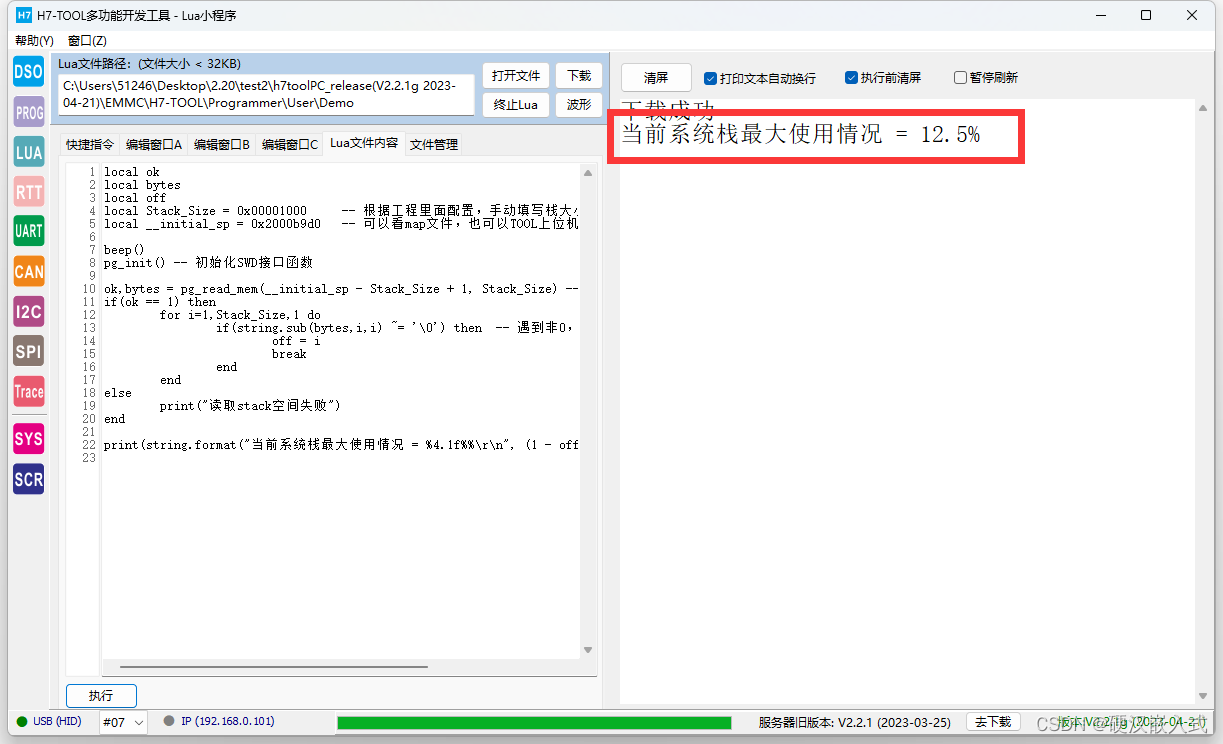Switch to 编辑窗口A tab
The height and width of the screenshot is (744, 1223).
coord(154,144)
